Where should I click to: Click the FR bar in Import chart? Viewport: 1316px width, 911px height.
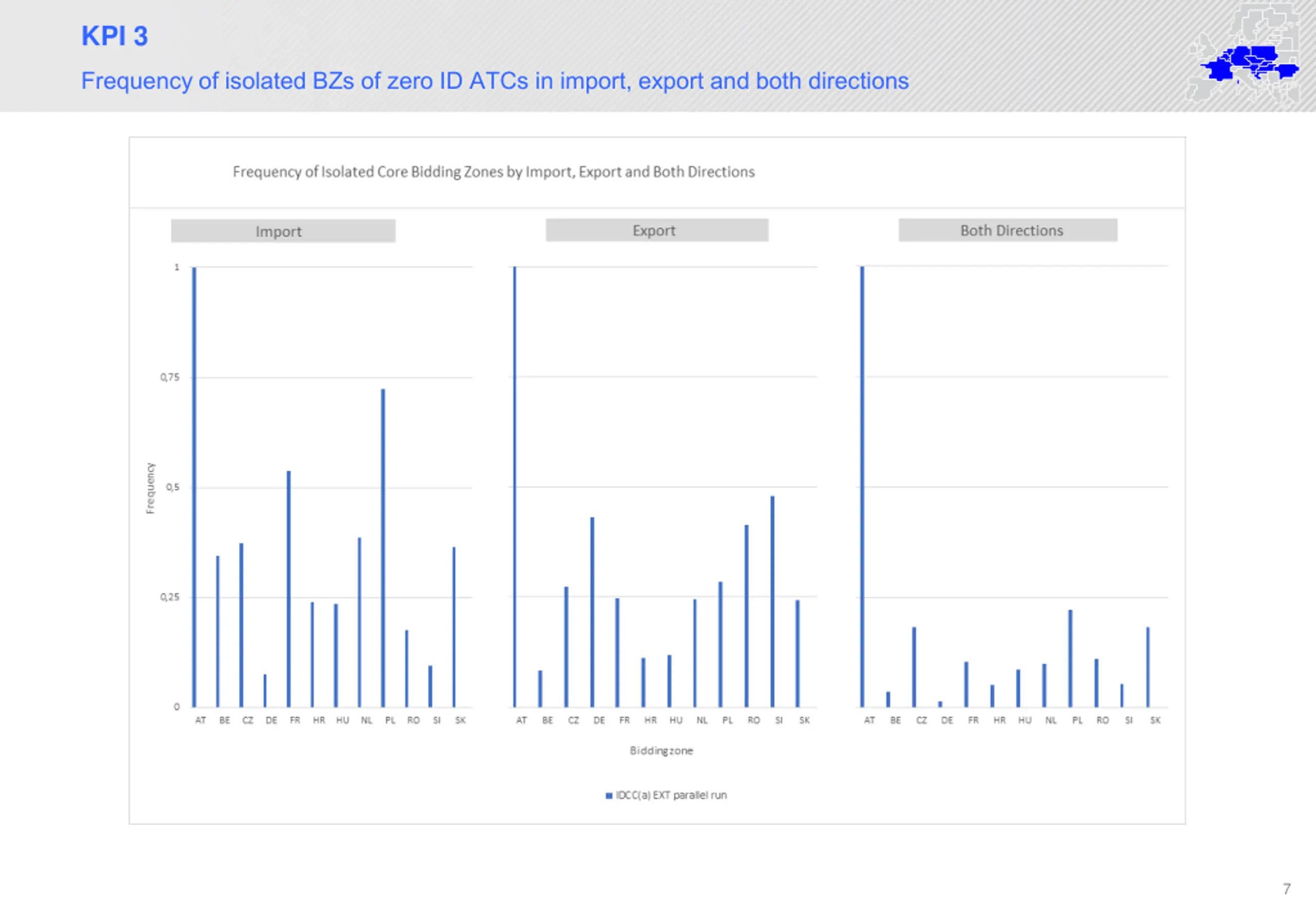click(x=289, y=588)
